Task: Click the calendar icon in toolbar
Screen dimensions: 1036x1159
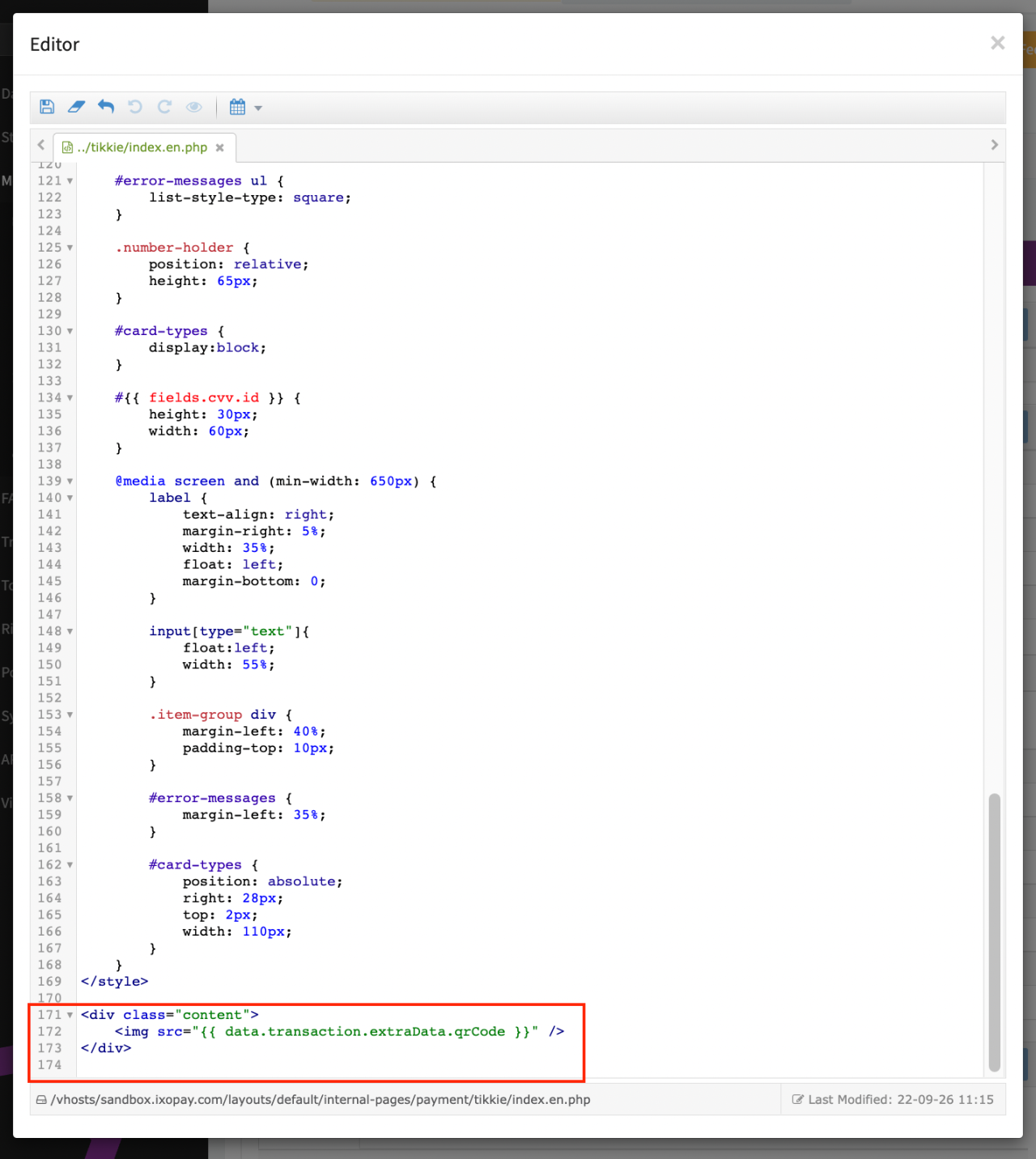Action: tap(237, 107)
